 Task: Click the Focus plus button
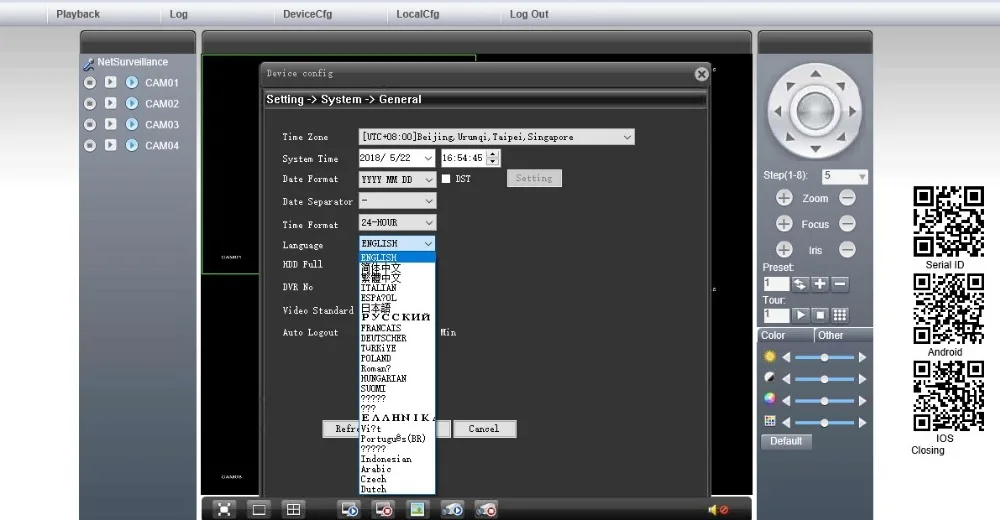tap(784, 223)
